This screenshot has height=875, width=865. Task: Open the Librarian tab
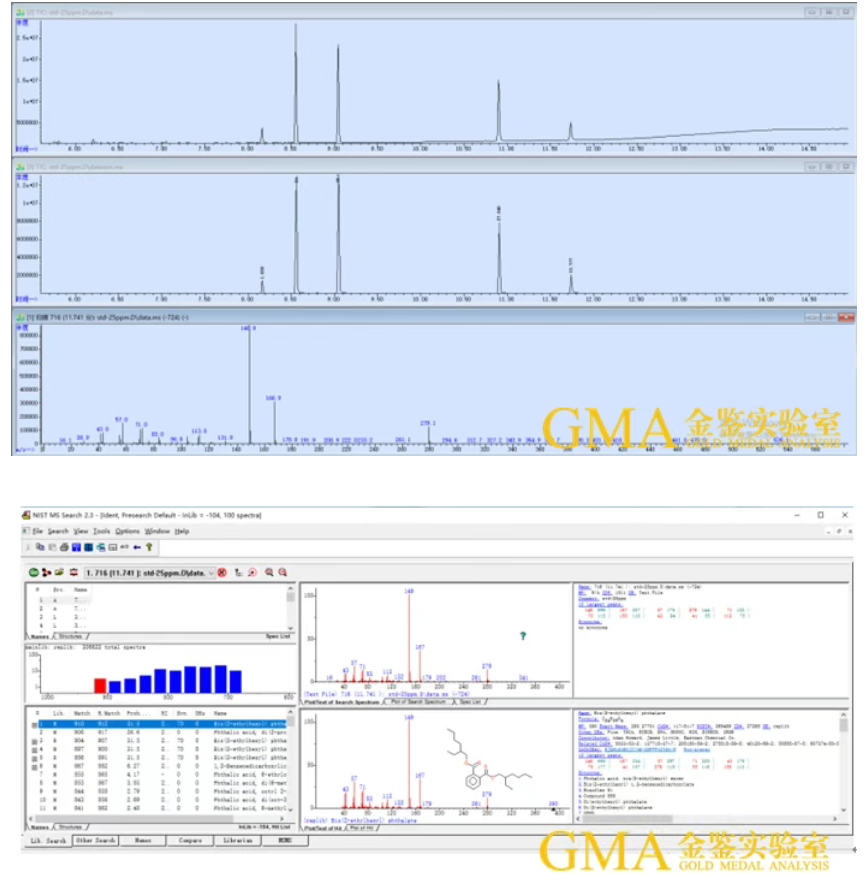click(x=237, y=841)
